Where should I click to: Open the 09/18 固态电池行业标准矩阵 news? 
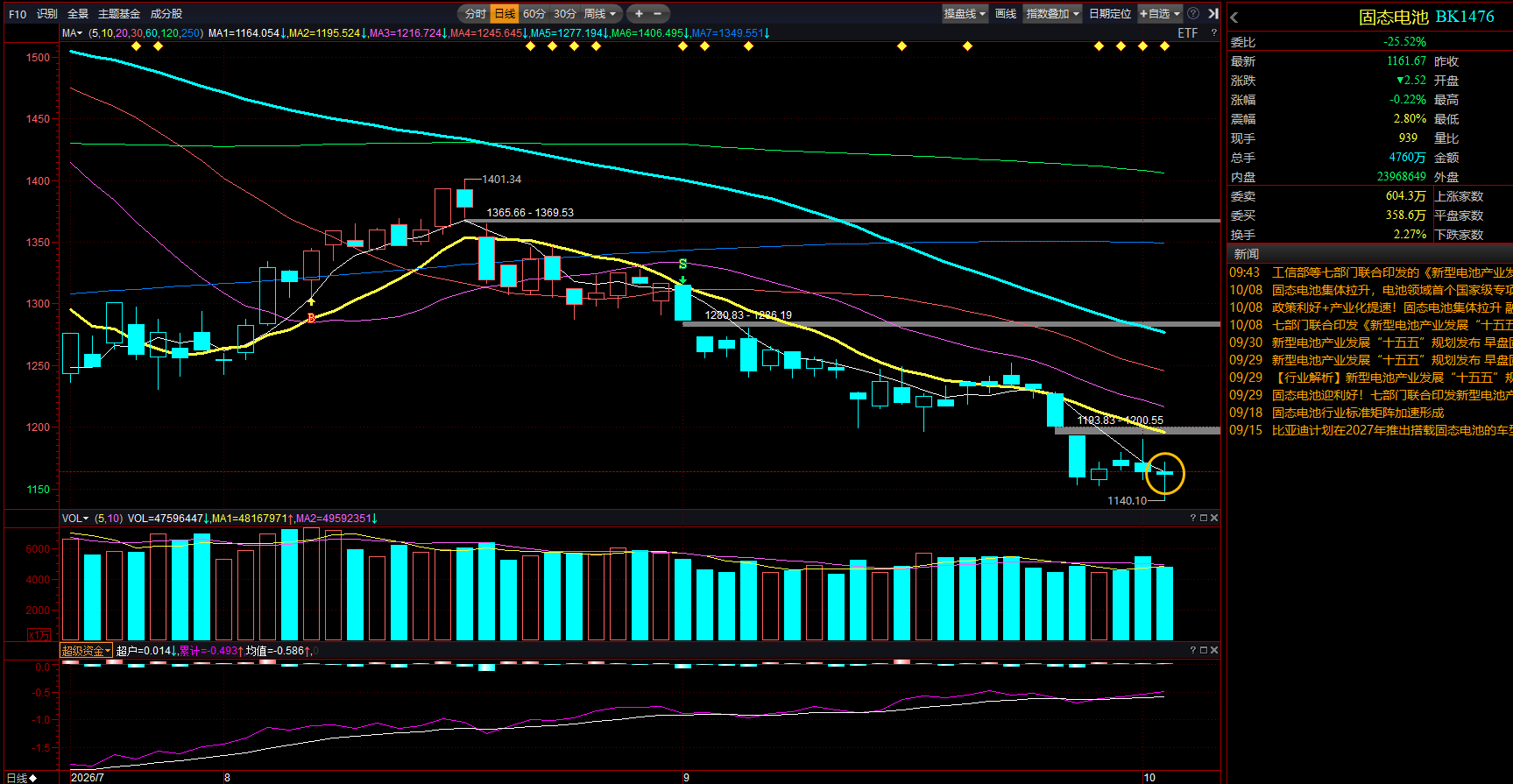click(x=1358, y=413)
